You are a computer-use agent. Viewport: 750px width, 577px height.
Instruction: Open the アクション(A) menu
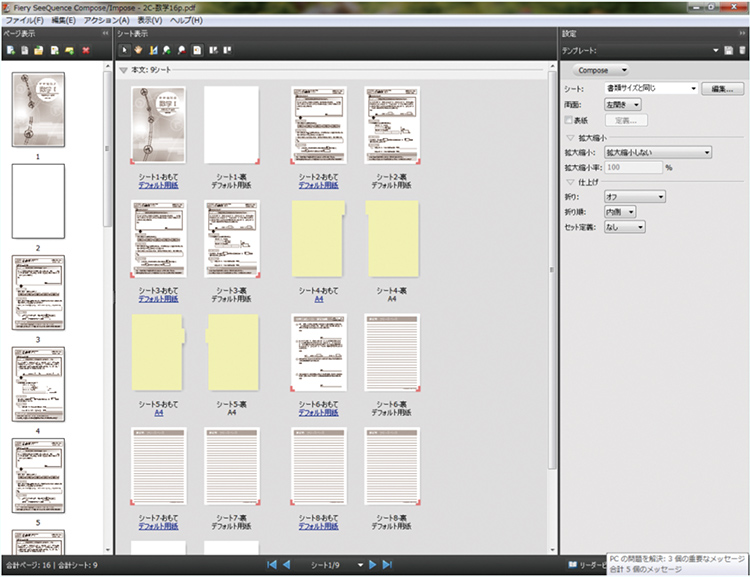(106, 20)
